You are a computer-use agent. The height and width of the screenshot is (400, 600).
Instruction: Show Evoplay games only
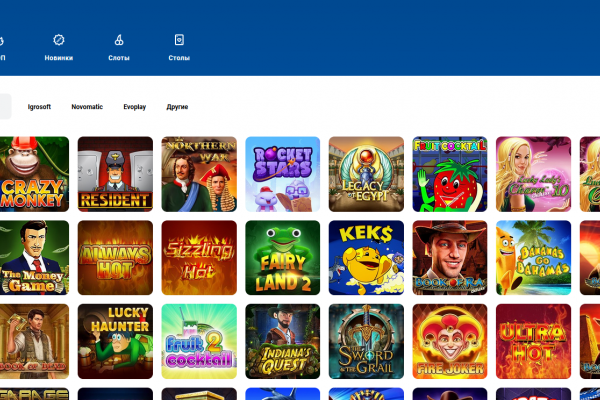[x=135, y=106]
